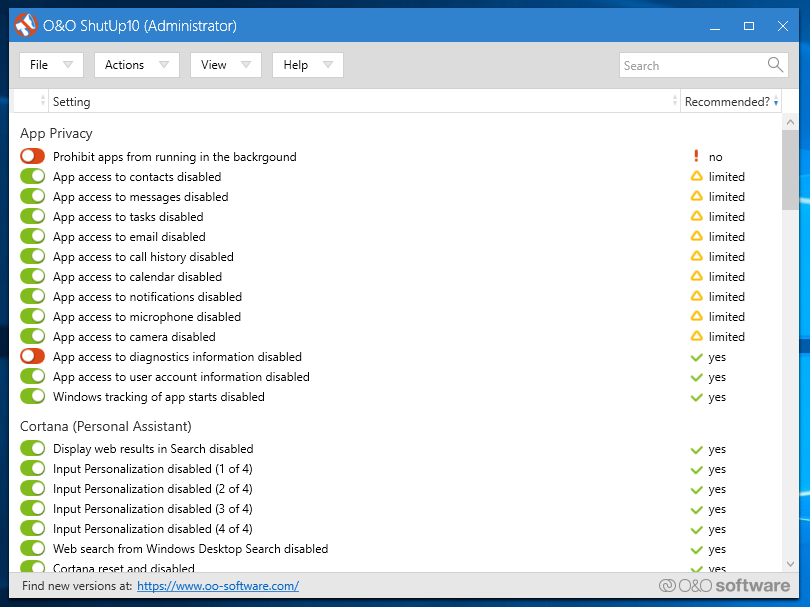Click the green checkmark for web results in Search
The width and height of the screenshot is (810, 607).
(x=696, y=449)
